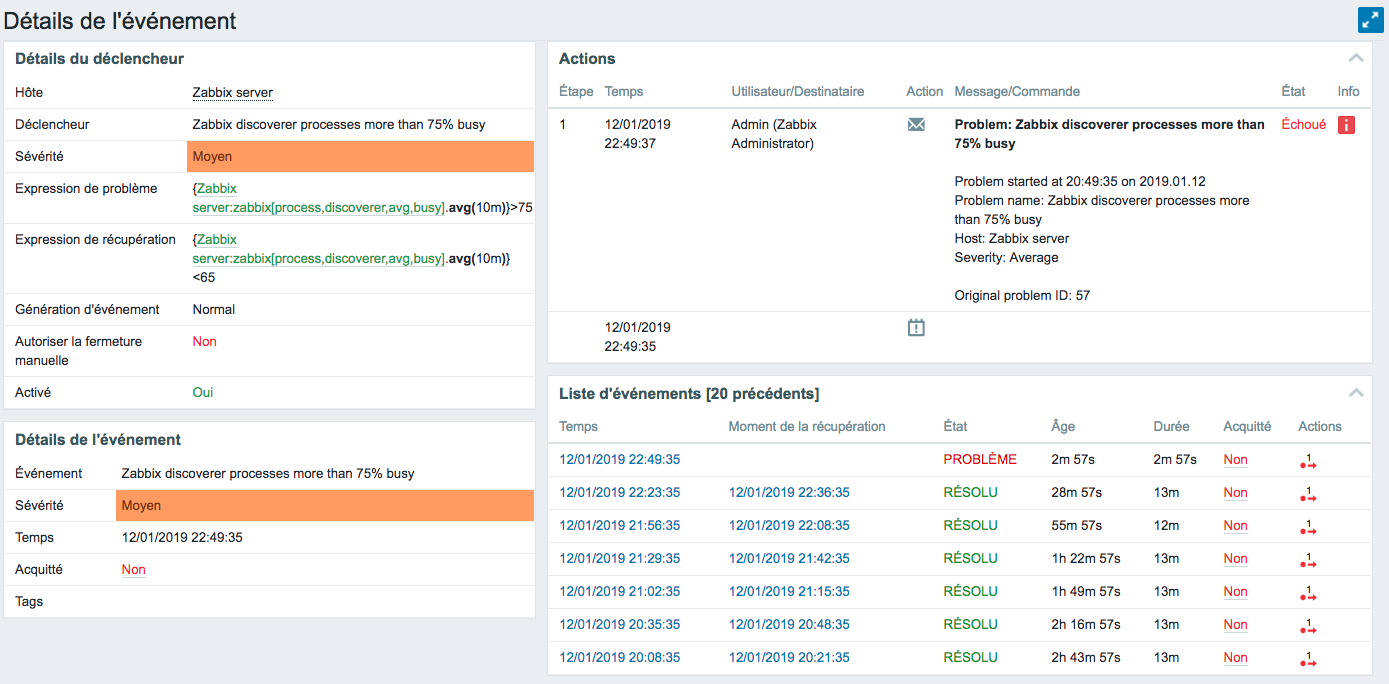1389x684 pixels.
Task: Click the envelope message icon in Actions
Action: pyautogui.click(x=916, y=125)
